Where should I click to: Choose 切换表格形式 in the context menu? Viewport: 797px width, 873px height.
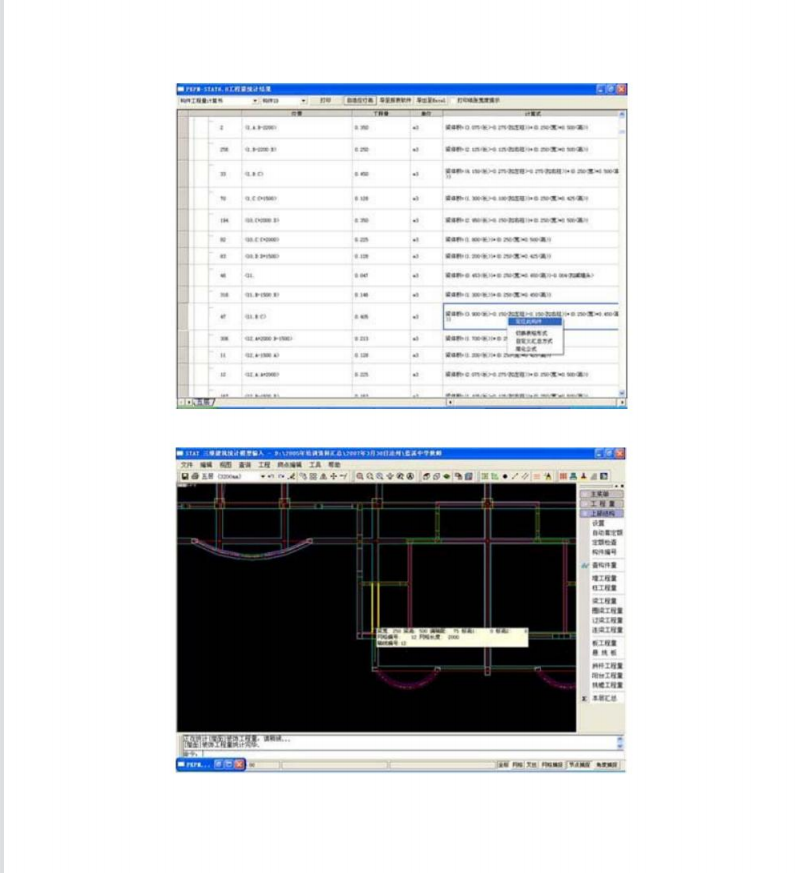pyautogui.click(x=531, y=333)
